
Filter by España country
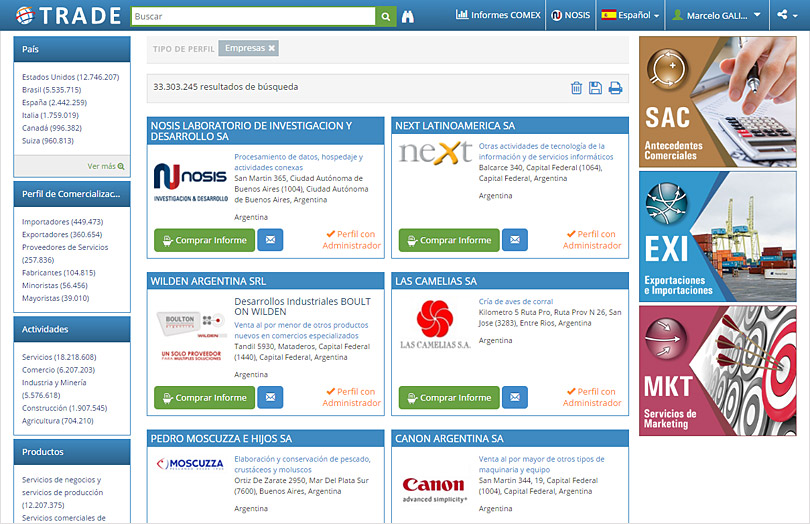pos(54,102)
